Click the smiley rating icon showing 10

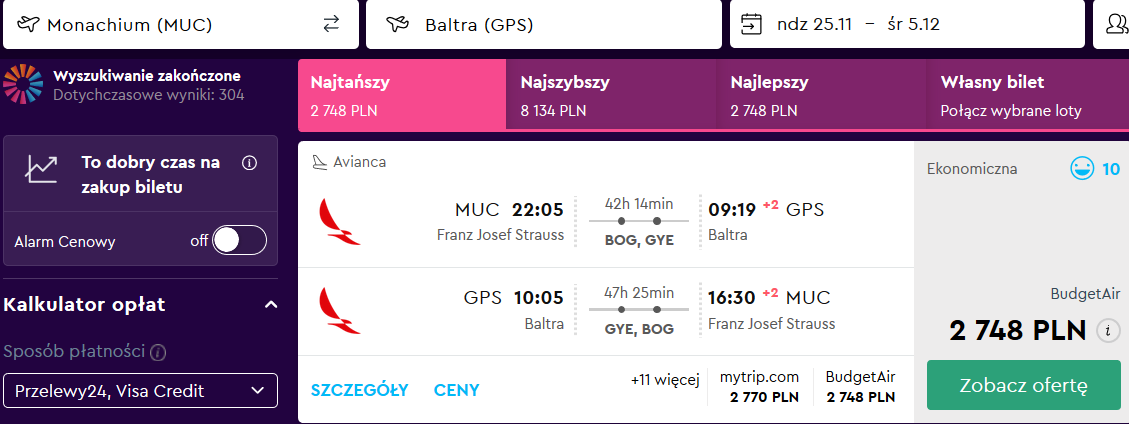tap(1082, 169)
